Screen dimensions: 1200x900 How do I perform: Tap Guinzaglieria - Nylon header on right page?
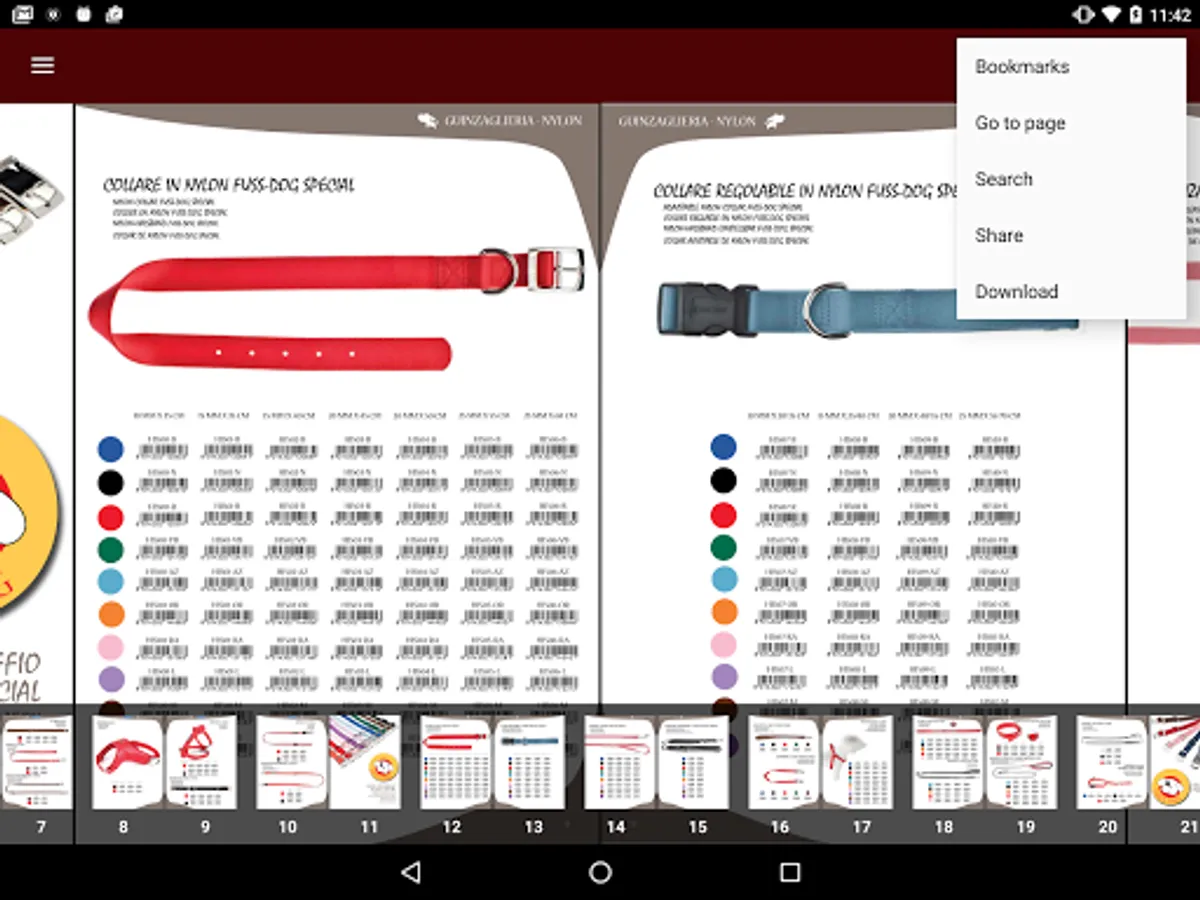coord(687,121)
